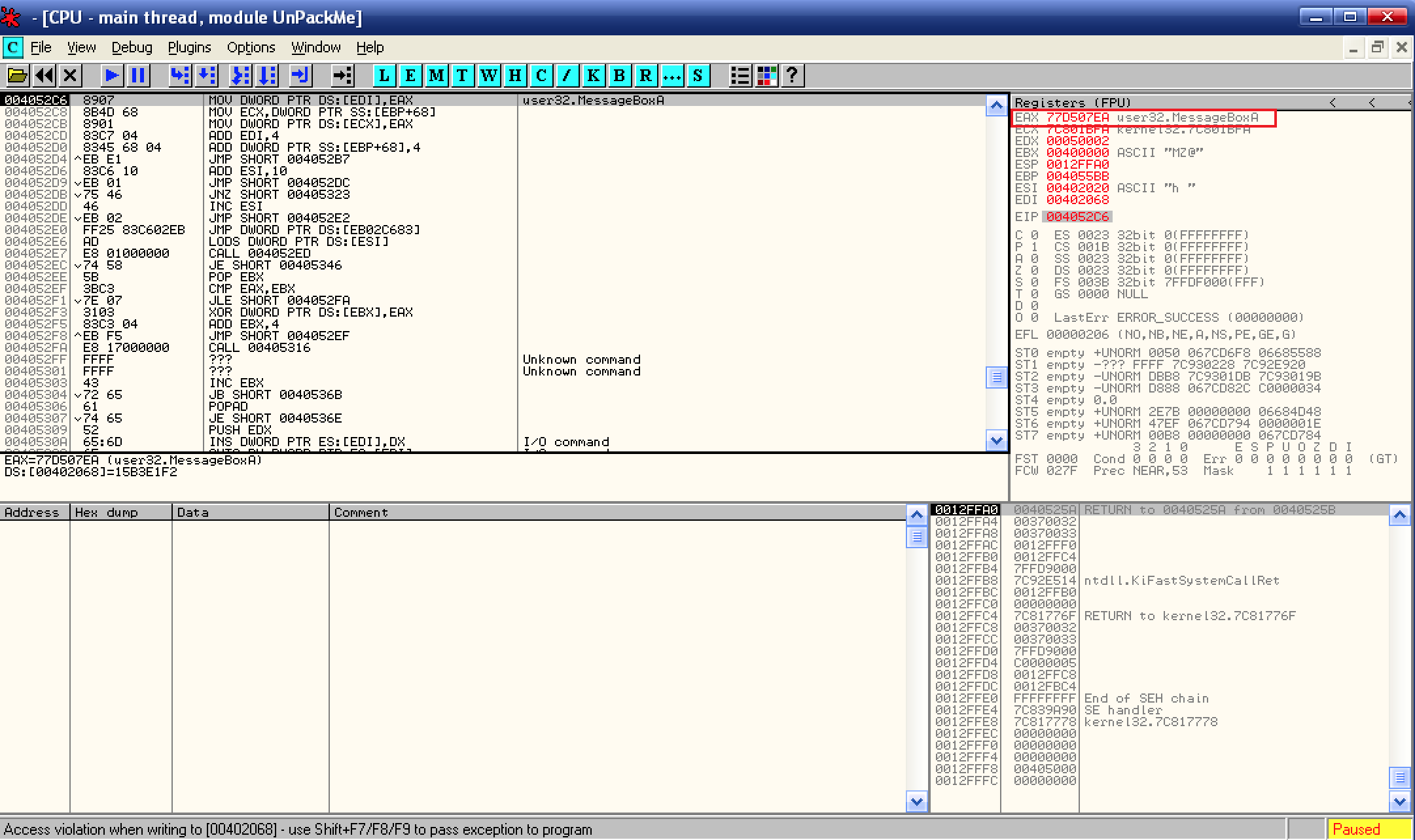Select the JMP SHORT 004052B7 instruction line
The height and width of the screenshot is (840, 1415).
[x=279, y=159]
